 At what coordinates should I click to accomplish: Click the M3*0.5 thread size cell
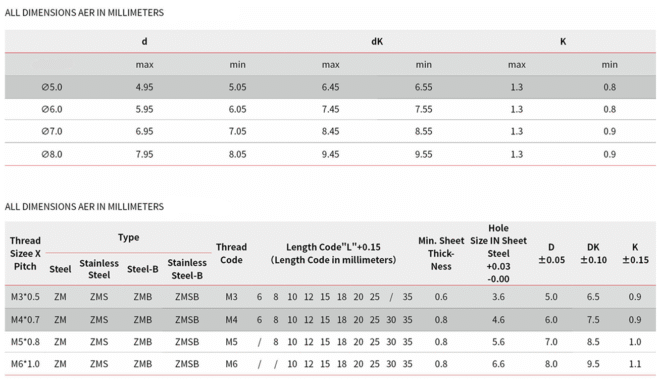(x=25, y=297)
